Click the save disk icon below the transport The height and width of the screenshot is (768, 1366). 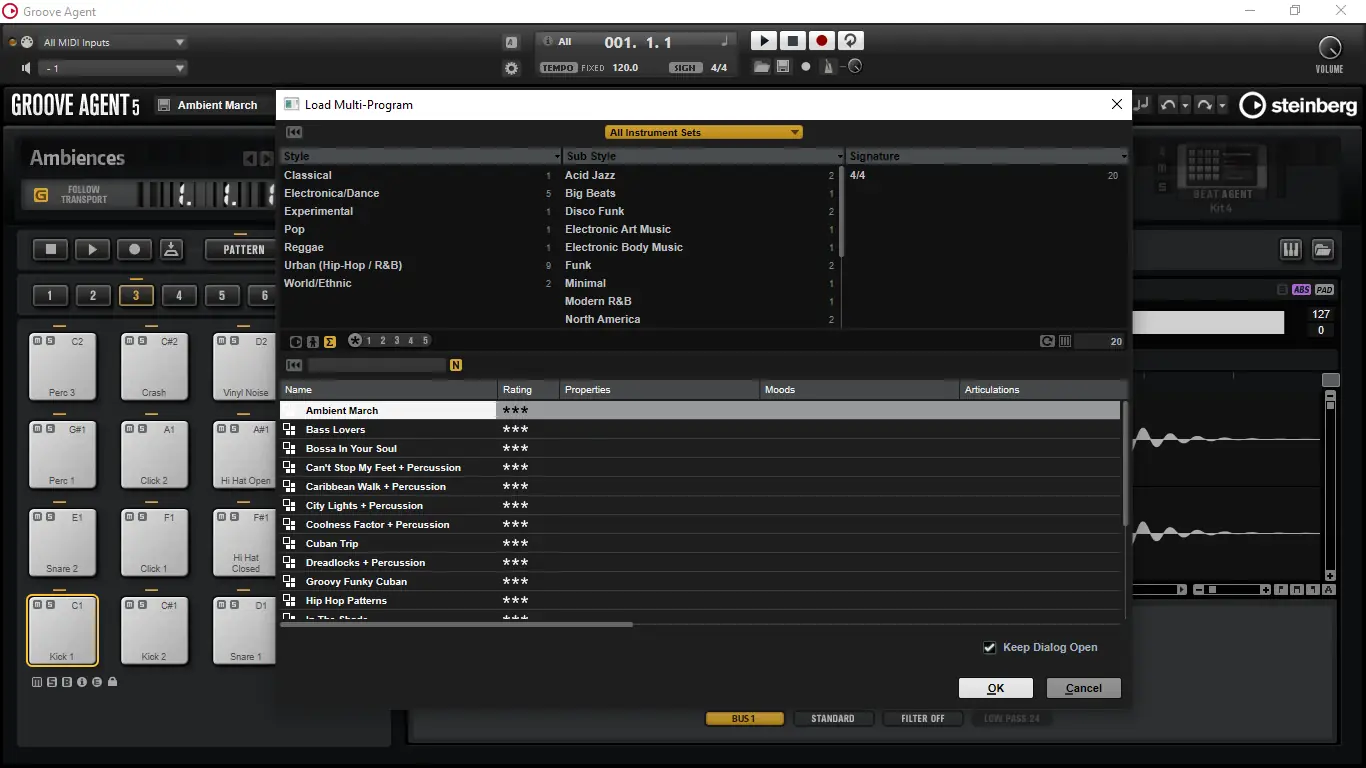coord(783,67)
